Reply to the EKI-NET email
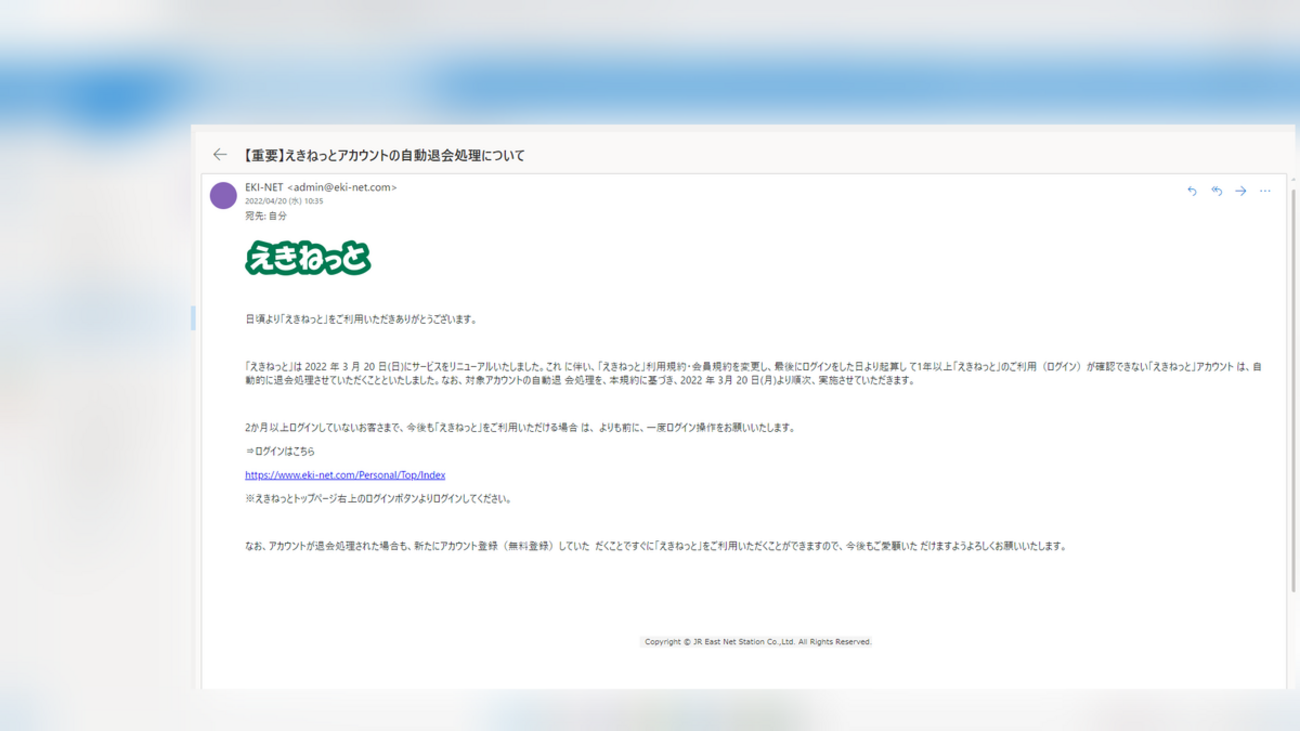This screenshot has height=731, width=1300. coord(1192,191)
